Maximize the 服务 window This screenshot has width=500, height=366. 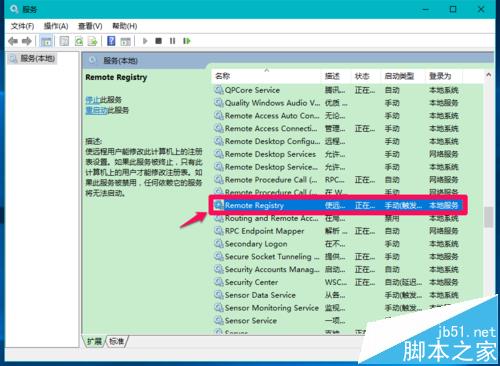pyautogui.click(x=453, y=9)
